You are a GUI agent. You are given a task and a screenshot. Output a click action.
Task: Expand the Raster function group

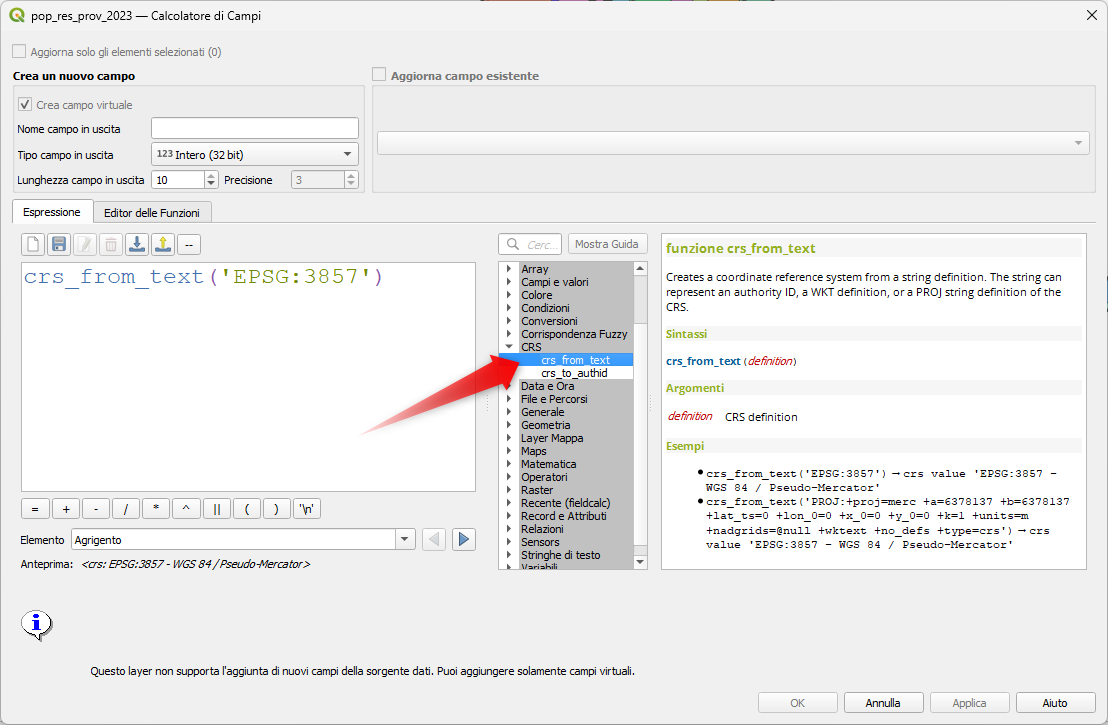pos(509,490)
